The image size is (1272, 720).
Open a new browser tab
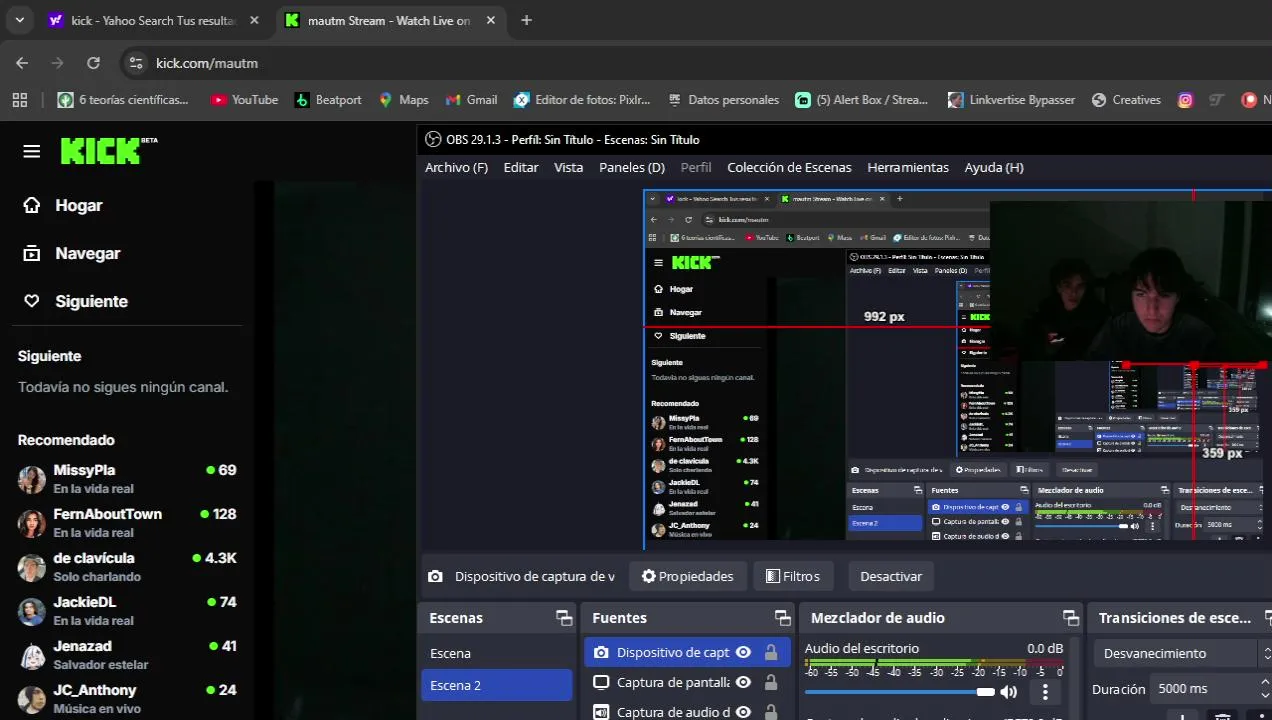pyautogui.click(x=527, y=20)
